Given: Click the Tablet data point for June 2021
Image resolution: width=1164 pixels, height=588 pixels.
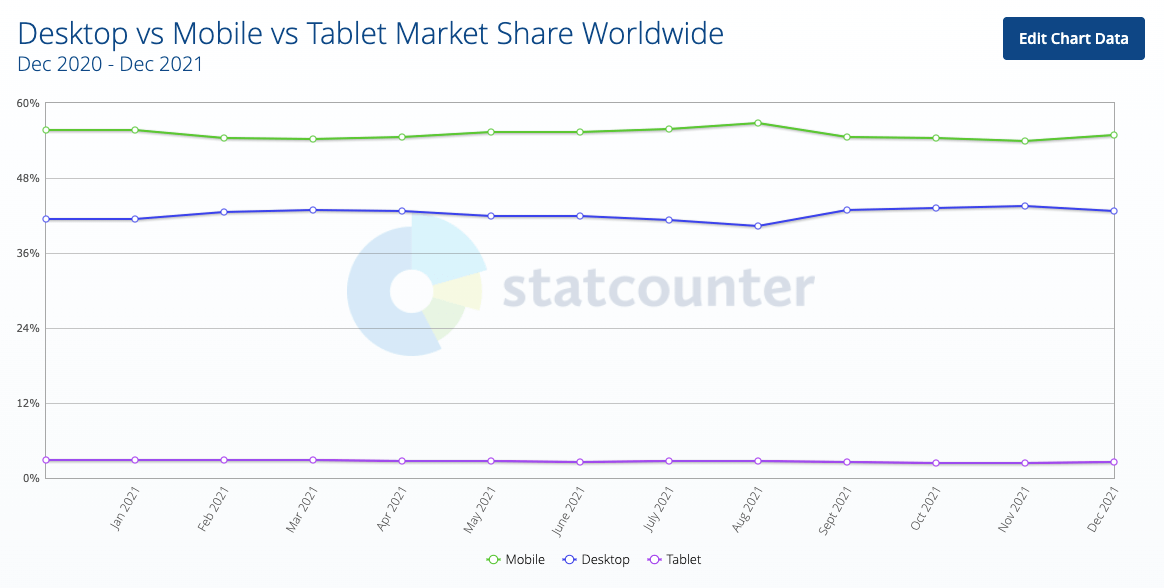Looking at the screenshot, I should [x=580, y=462].
